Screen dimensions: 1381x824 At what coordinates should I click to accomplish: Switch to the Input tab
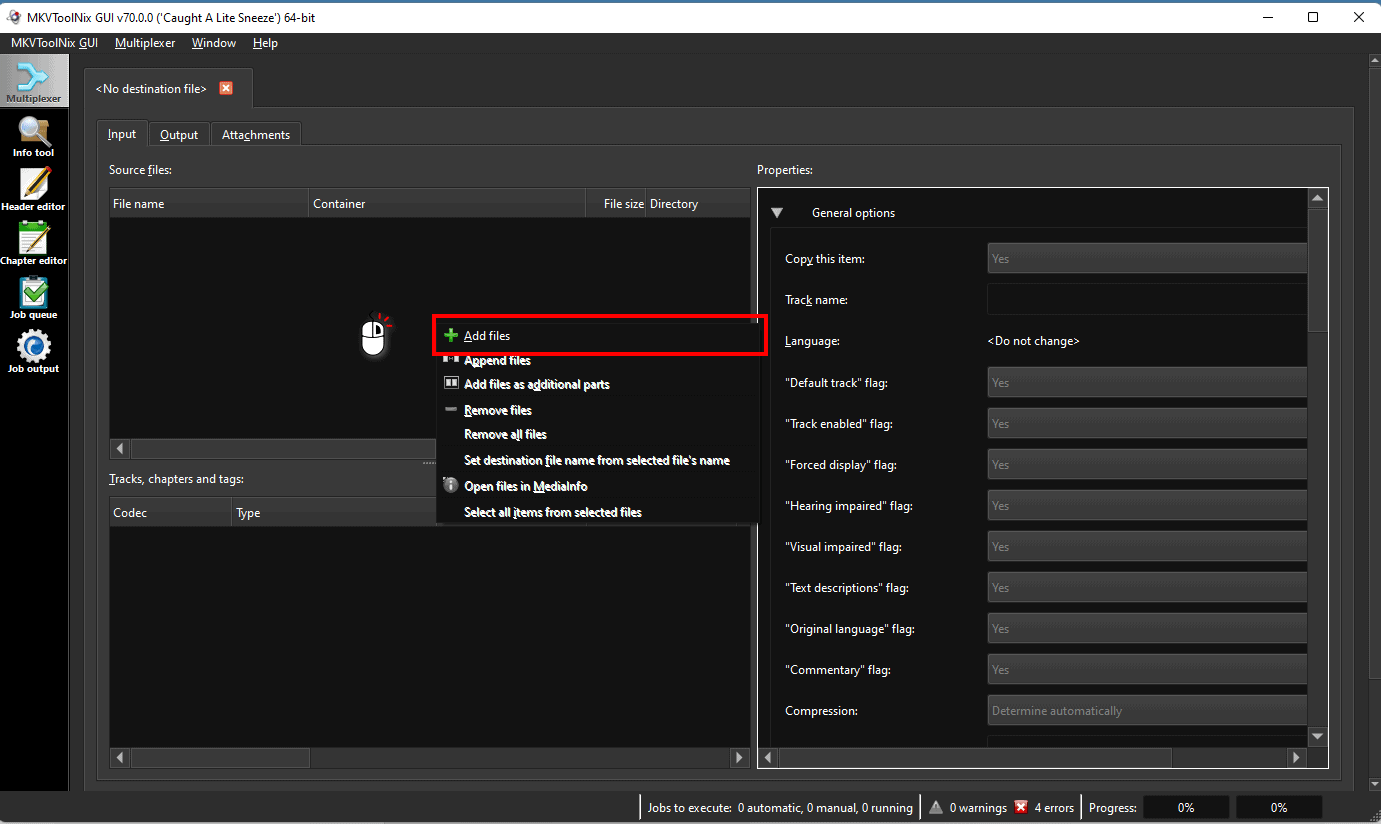(122, 134)
